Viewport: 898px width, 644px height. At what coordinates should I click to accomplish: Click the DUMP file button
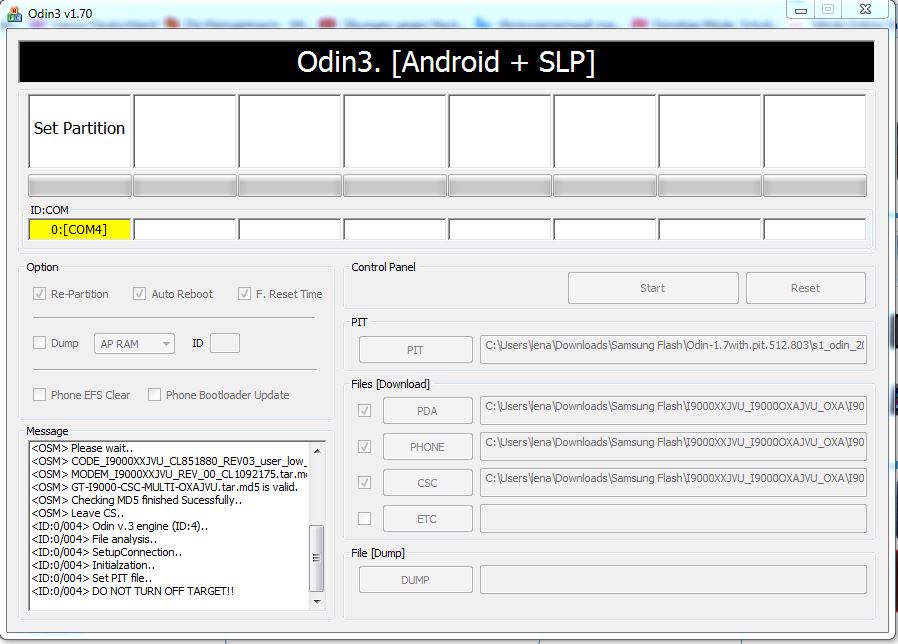[x=416, y=580]
